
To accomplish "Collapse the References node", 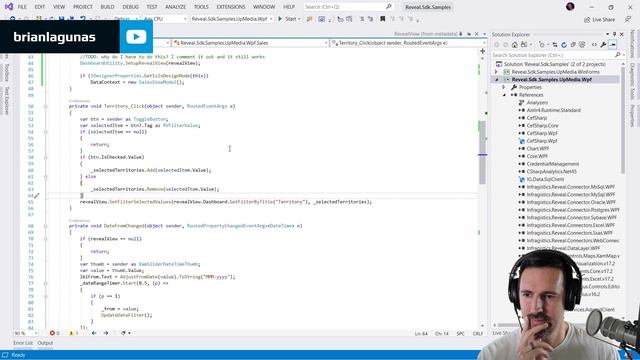I will pos(504,95).
